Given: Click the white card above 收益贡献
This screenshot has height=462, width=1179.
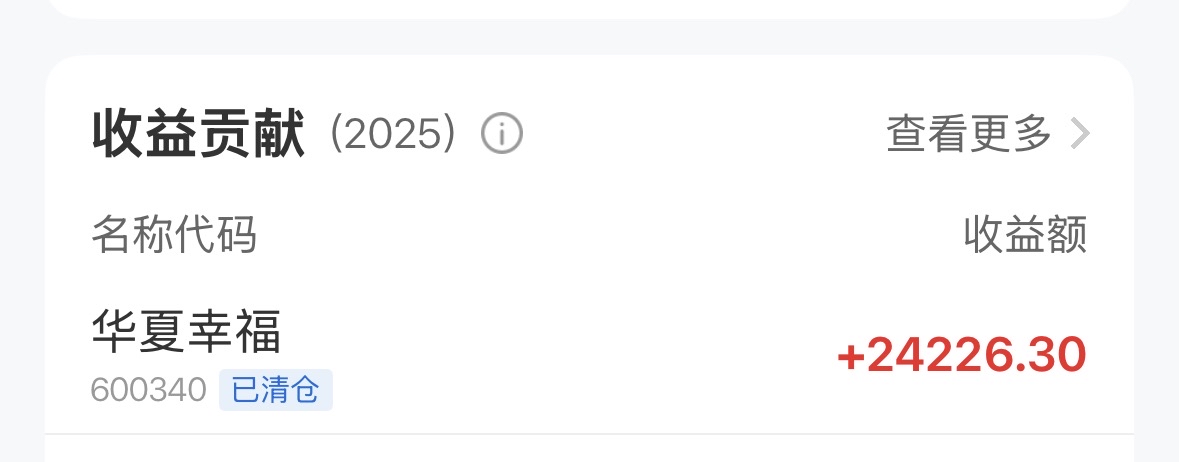Looking at the screenshot, I should (588, 8).
